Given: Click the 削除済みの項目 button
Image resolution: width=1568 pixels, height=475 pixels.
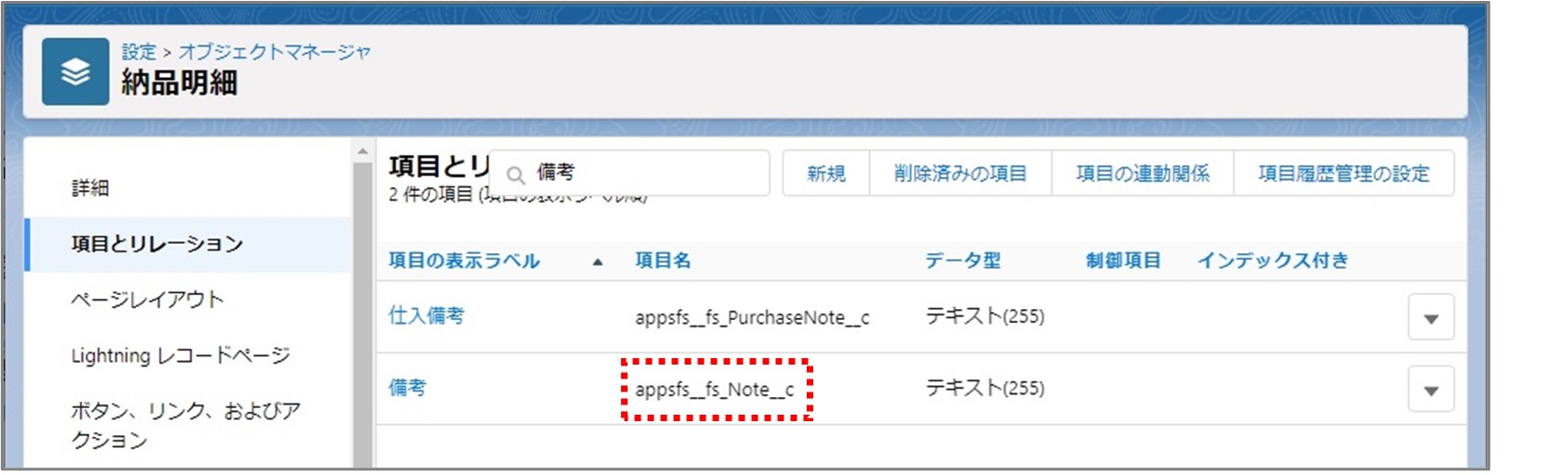Looking at the screenshot, I should 960,173.
